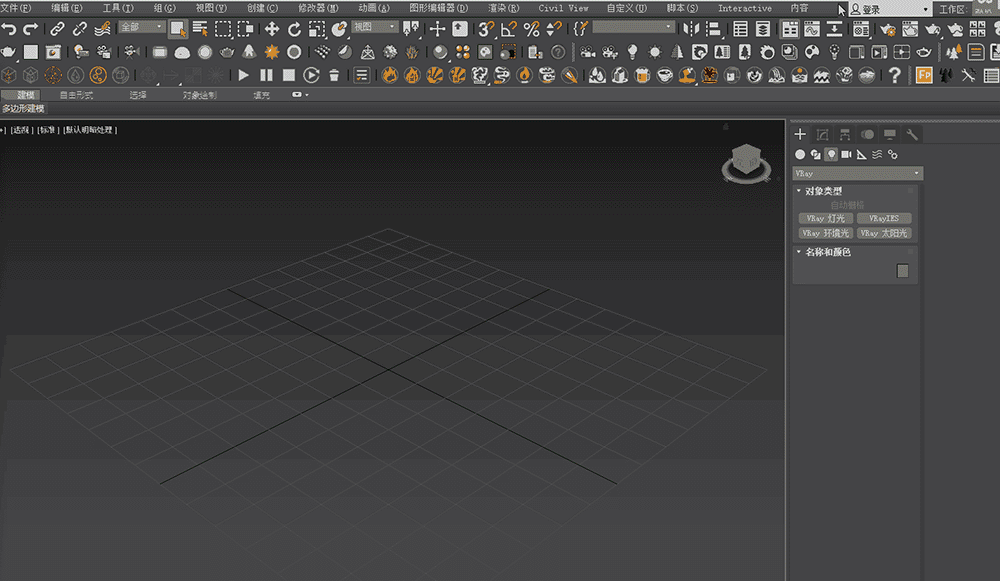
Task: Click the orange Fp plugin icon
Action: coord(923,75)
